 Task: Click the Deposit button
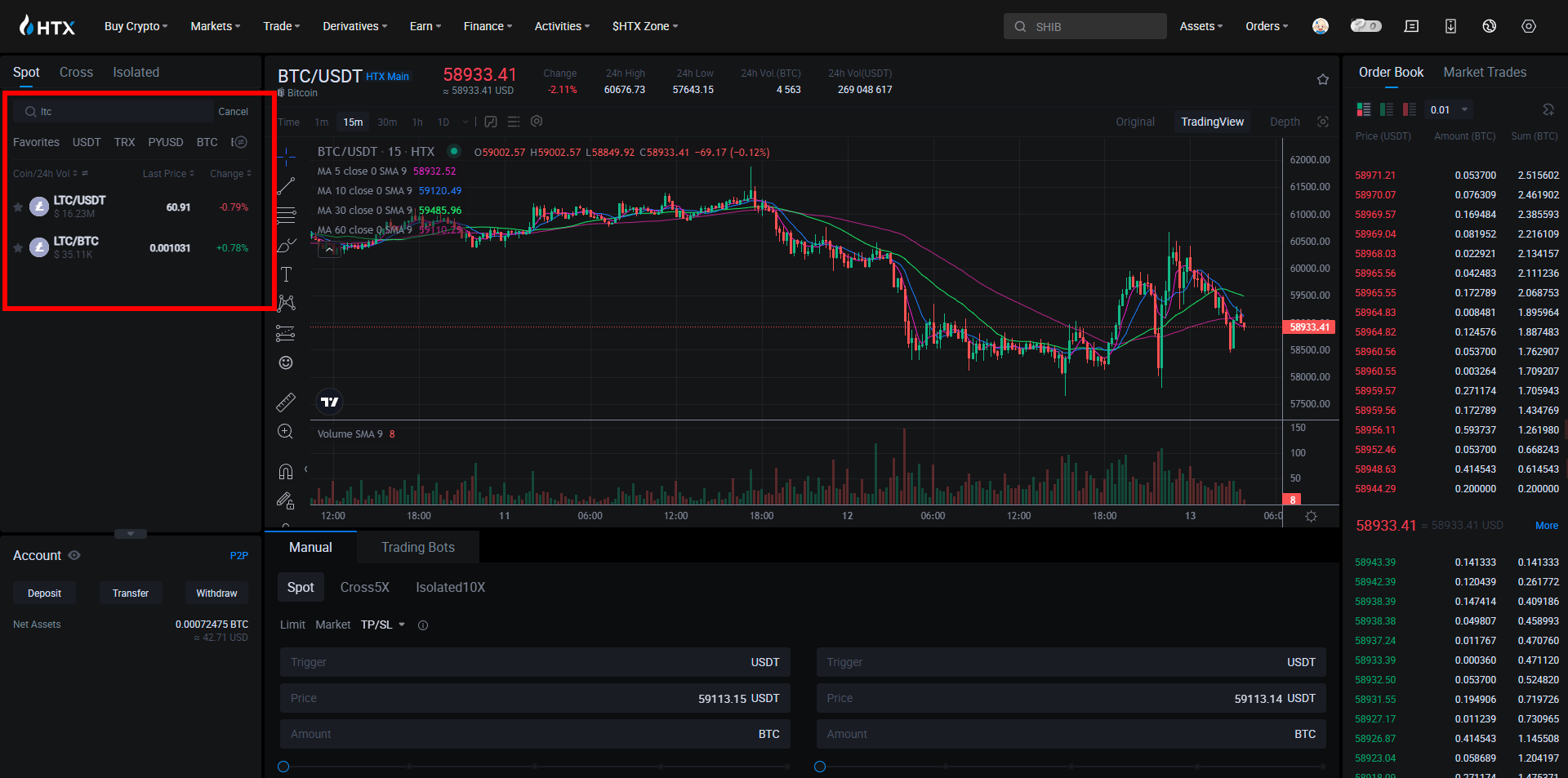click(44, 593)
